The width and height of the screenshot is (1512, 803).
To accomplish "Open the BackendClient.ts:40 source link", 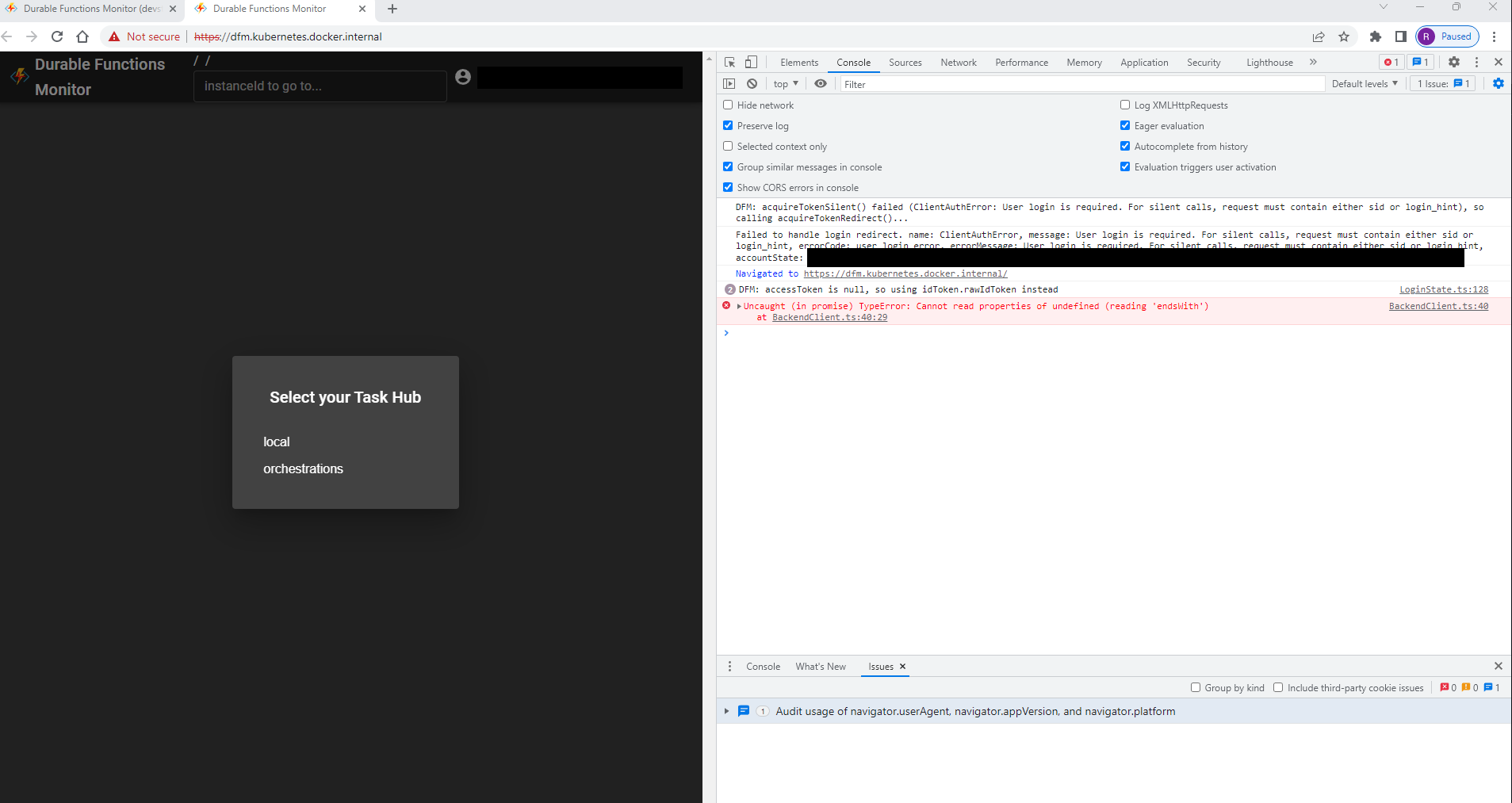I will (x=1437, y=306).
